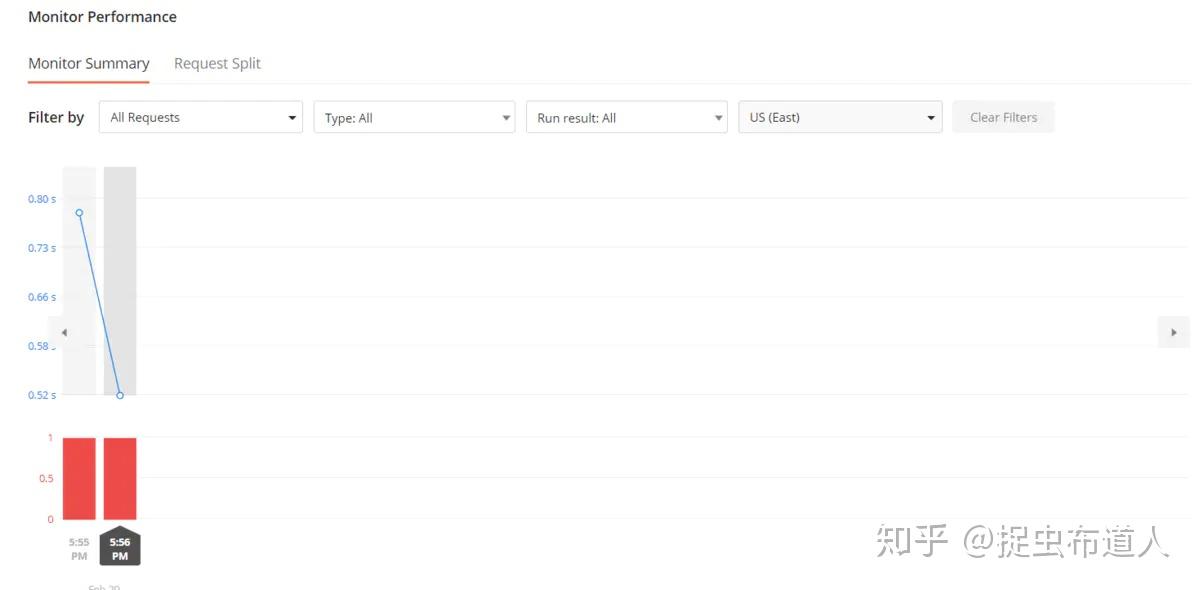Click the right chart navigation arrow
Image resolution: width=1200 pixels, height=590 pixels.
coord(1173,332)
